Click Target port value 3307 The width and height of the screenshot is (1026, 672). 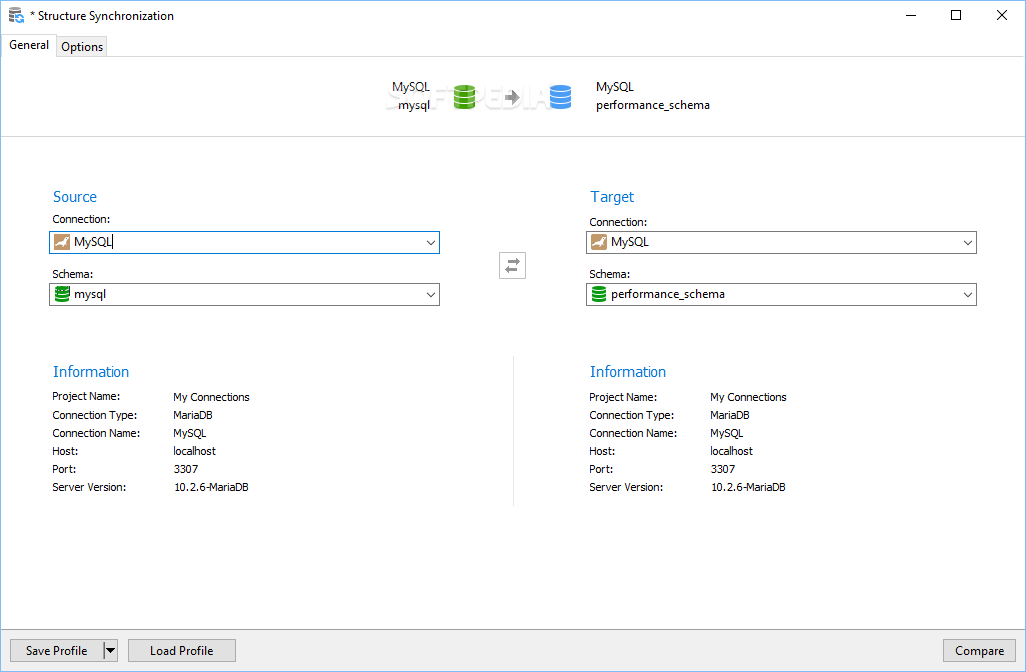[x=722, y=469]
